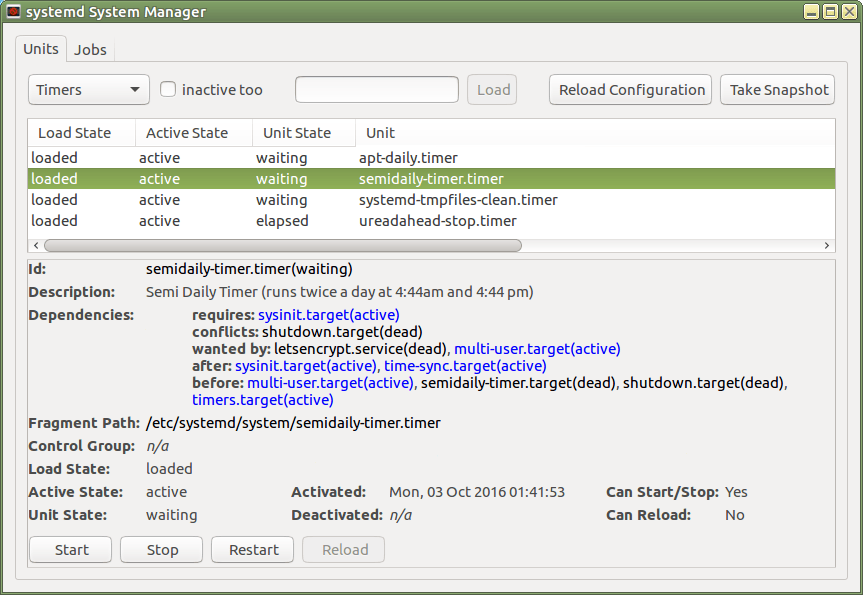This screenshot has height=595, width=863.
Task: Minimize the systemd System Manager window
Action: click(x=811, y=12)
